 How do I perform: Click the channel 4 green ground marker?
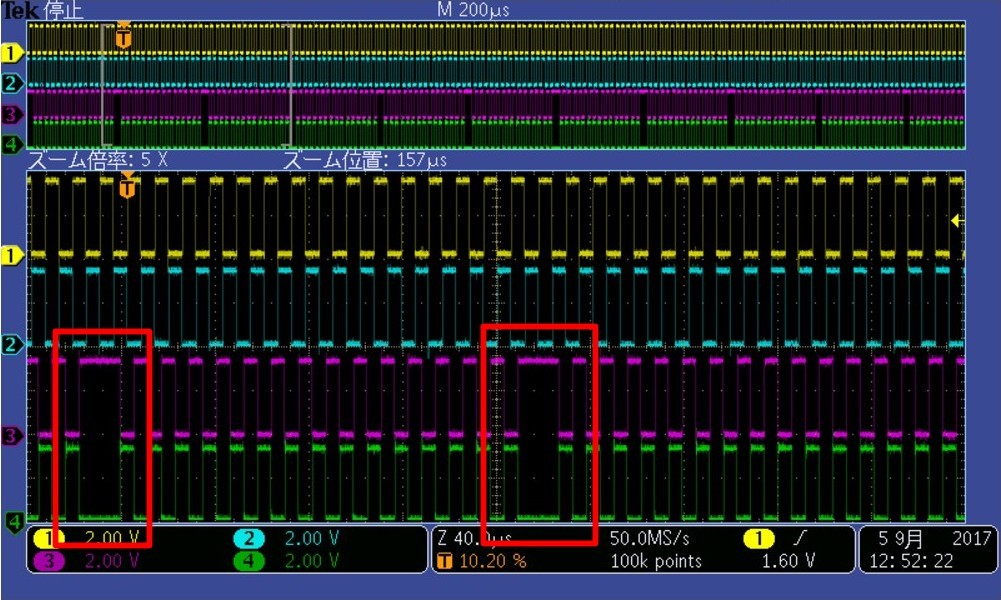(14, 522)
